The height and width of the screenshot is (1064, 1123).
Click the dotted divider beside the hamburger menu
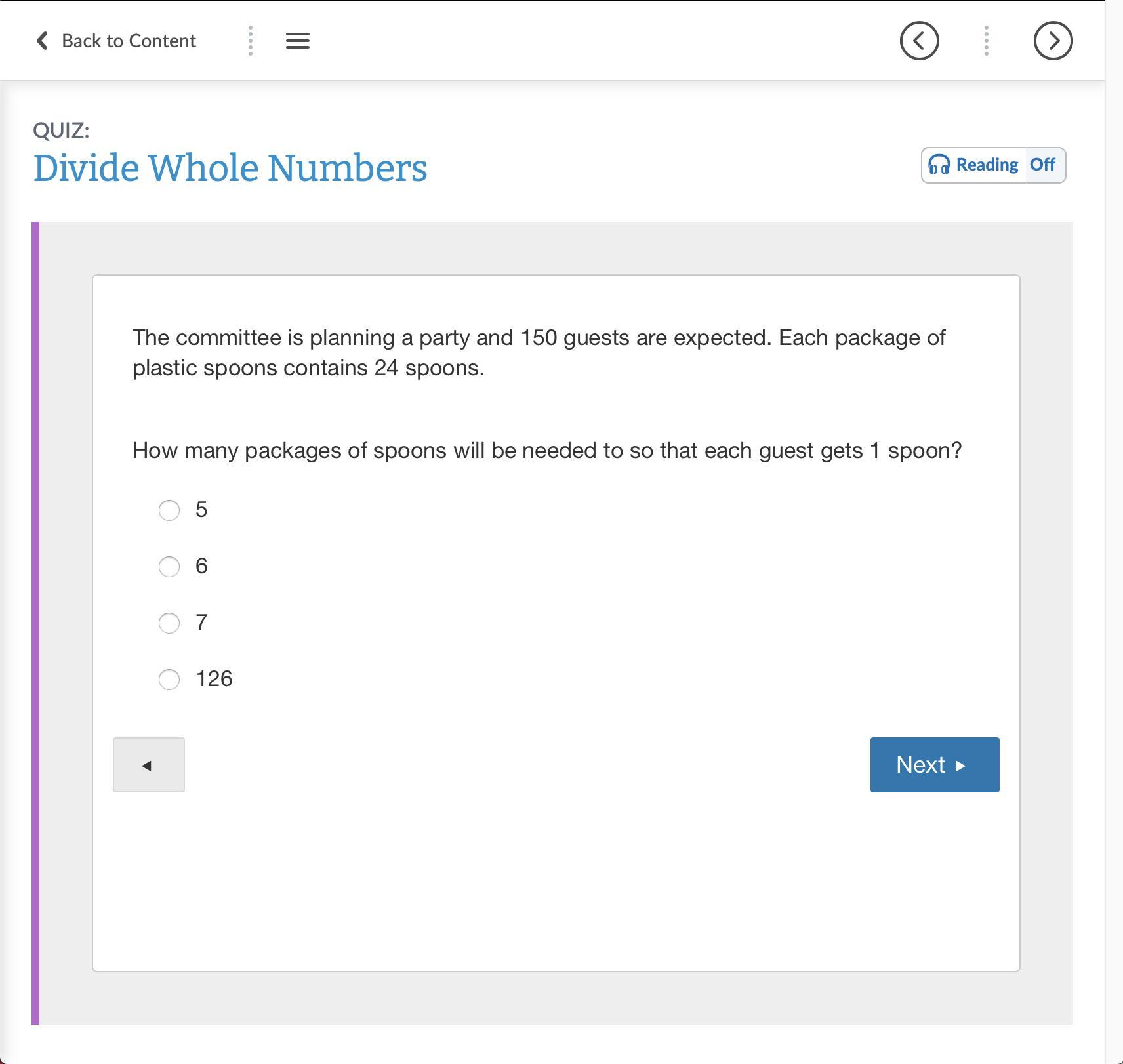pos(251,41)
